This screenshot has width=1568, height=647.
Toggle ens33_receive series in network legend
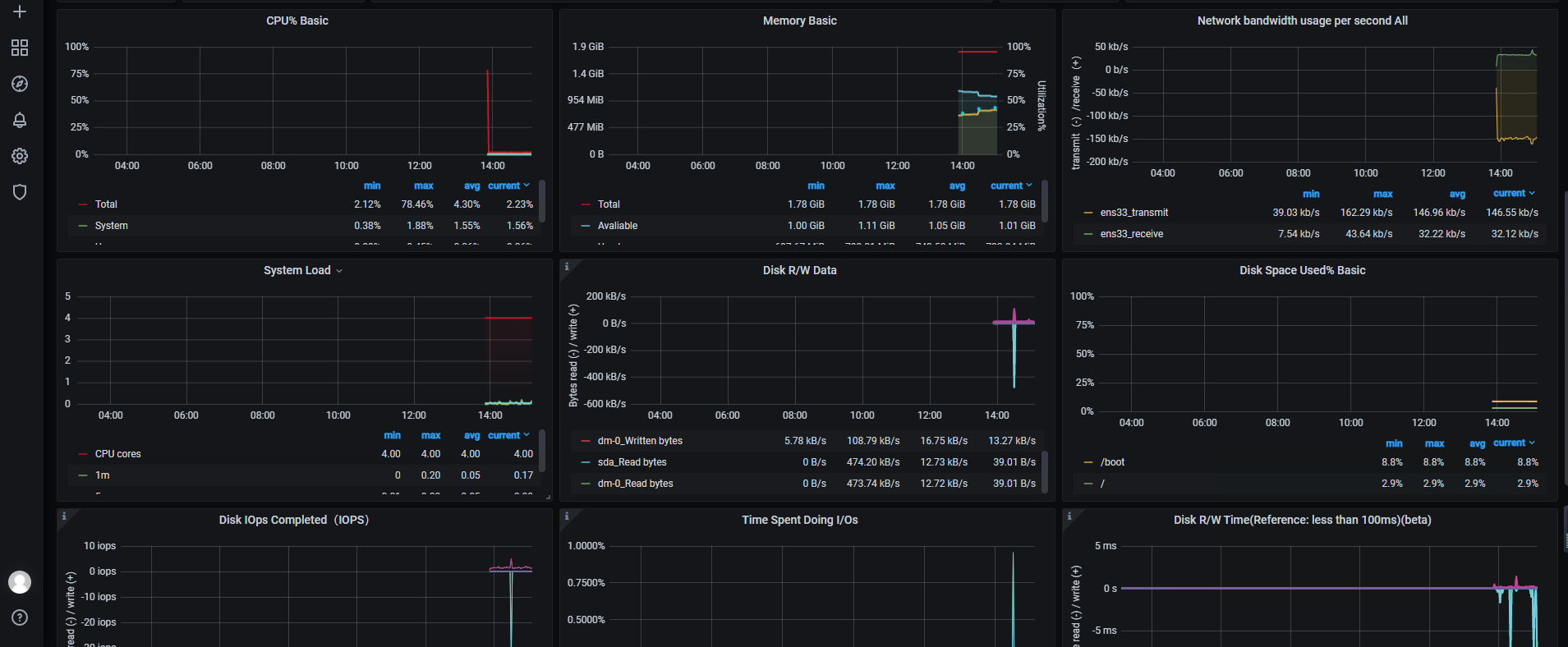coord(1132,234)
